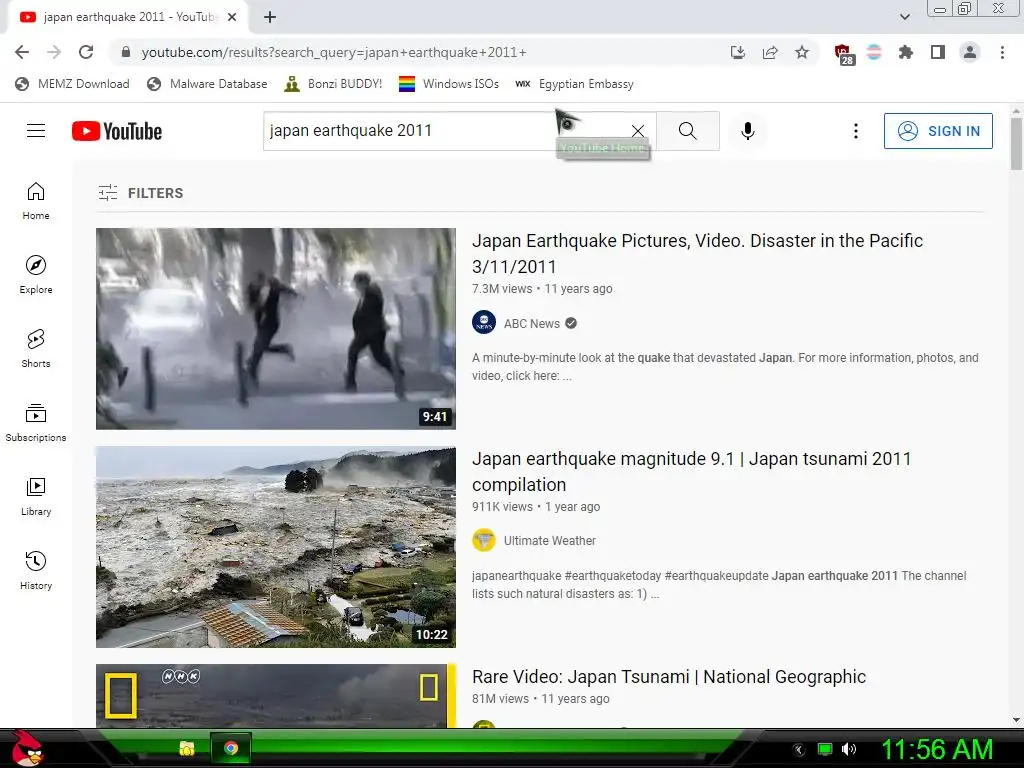Click the scrollbar down arrow

pyautogui.click(x=1016, y=720)
